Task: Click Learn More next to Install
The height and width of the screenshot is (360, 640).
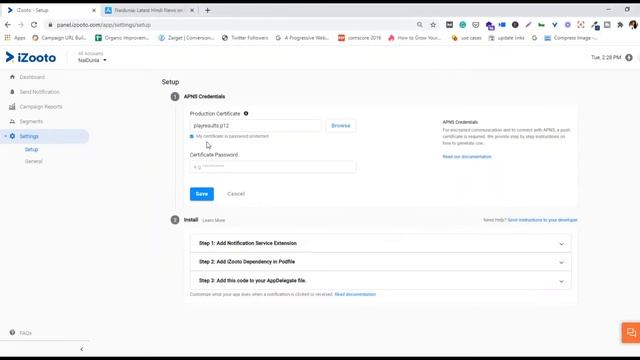Action: 213,220
